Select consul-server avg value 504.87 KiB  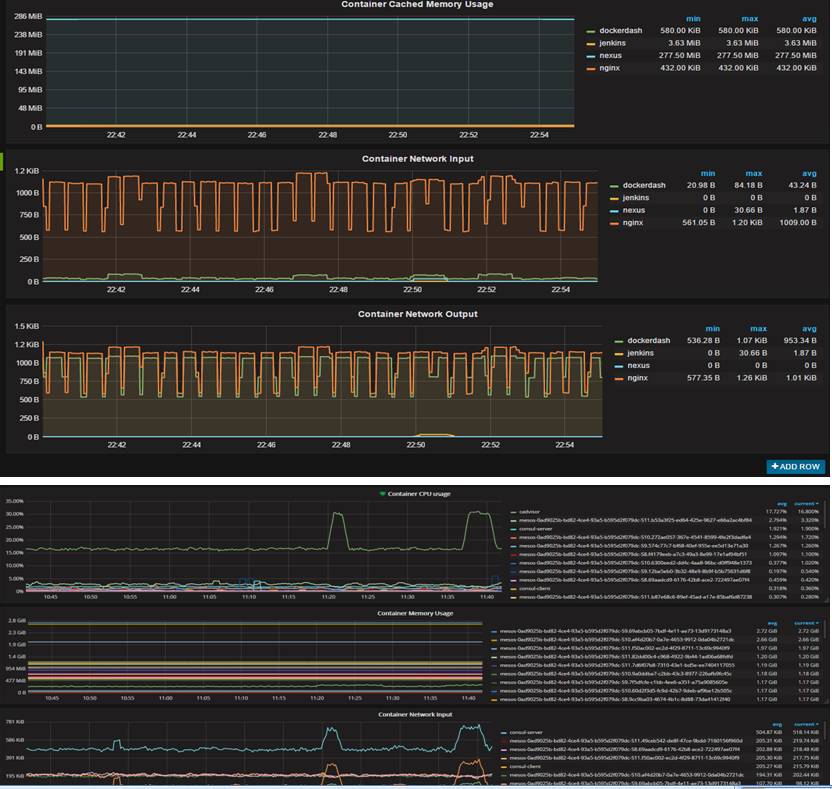pos(769,733)
